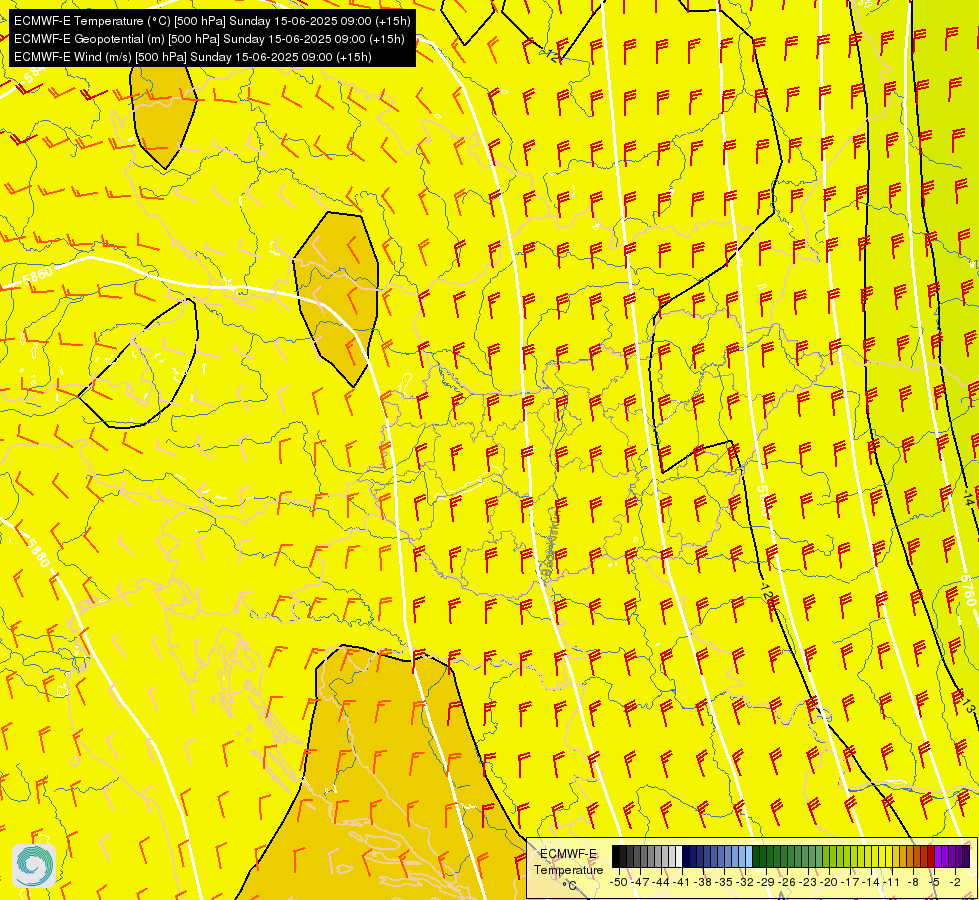979x900 pixels.
Task: Click the legend title ECMWF-E Temperature °C
Action: point(568,870)
